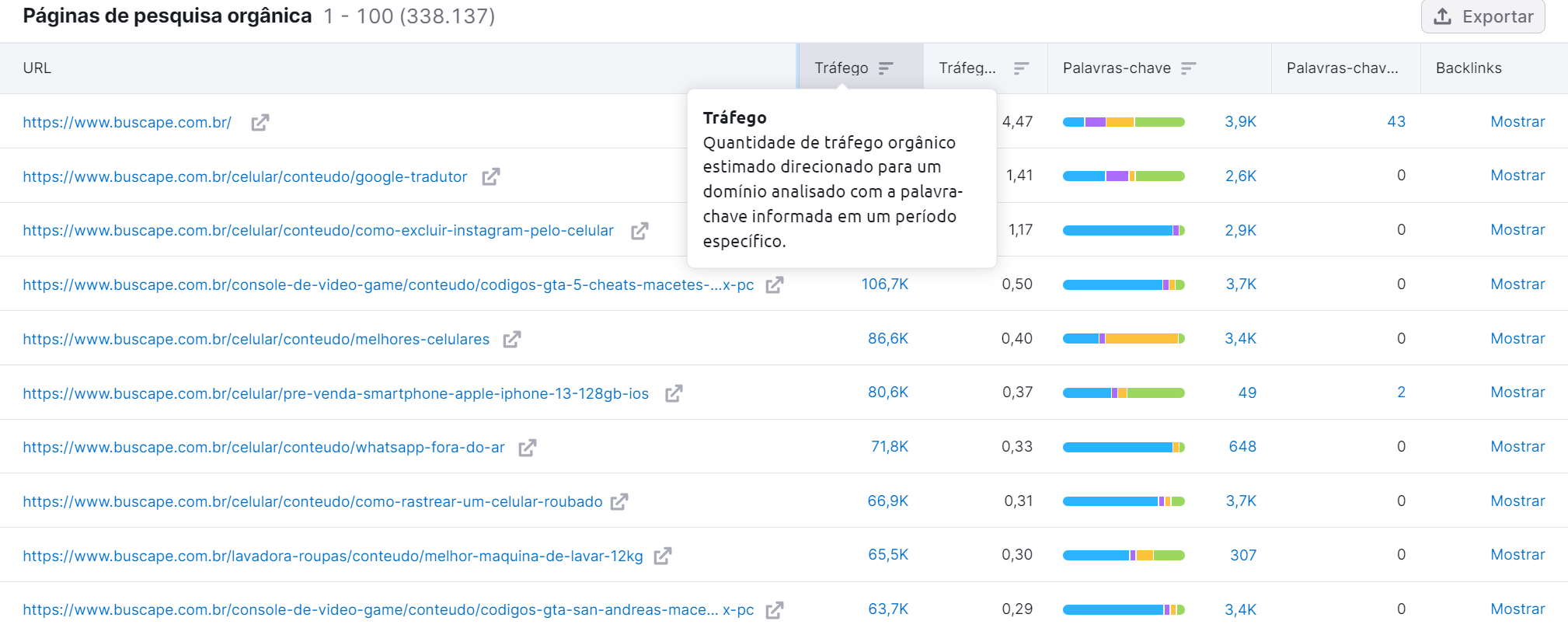The image size is (1568, 635).
Task: Click traffic value 80,6K
Action: click(888, 392)
